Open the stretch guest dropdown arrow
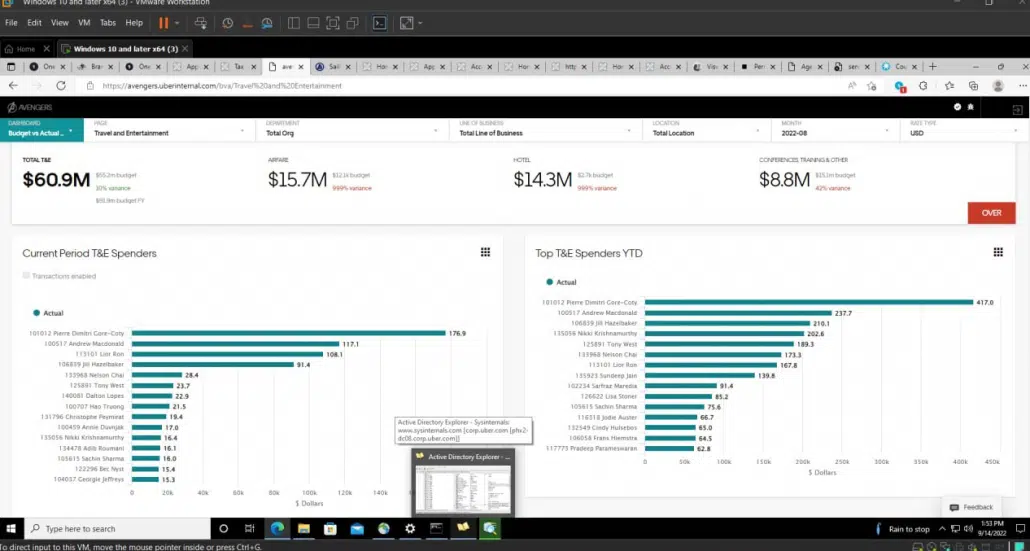The width and height of the screenshot is (1030, 551). pyautogui.click(x=420, y=24)
